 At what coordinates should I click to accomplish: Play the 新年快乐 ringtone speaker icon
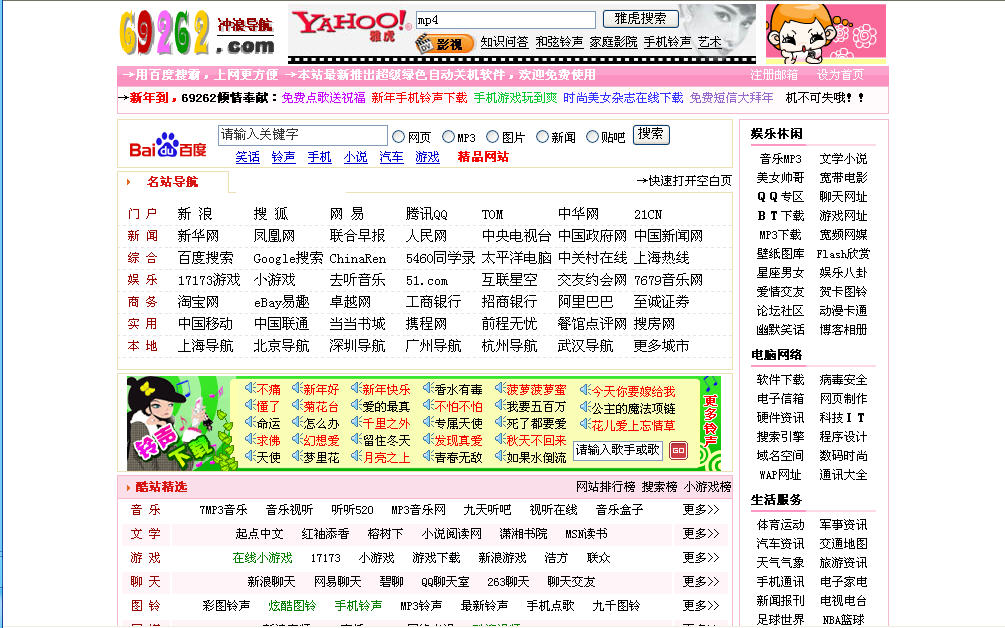click(x=356, y=388)
